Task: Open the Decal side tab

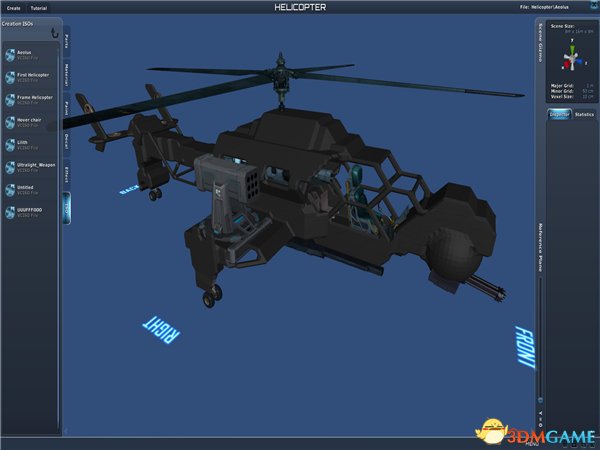Action: (x=66, y=139)
